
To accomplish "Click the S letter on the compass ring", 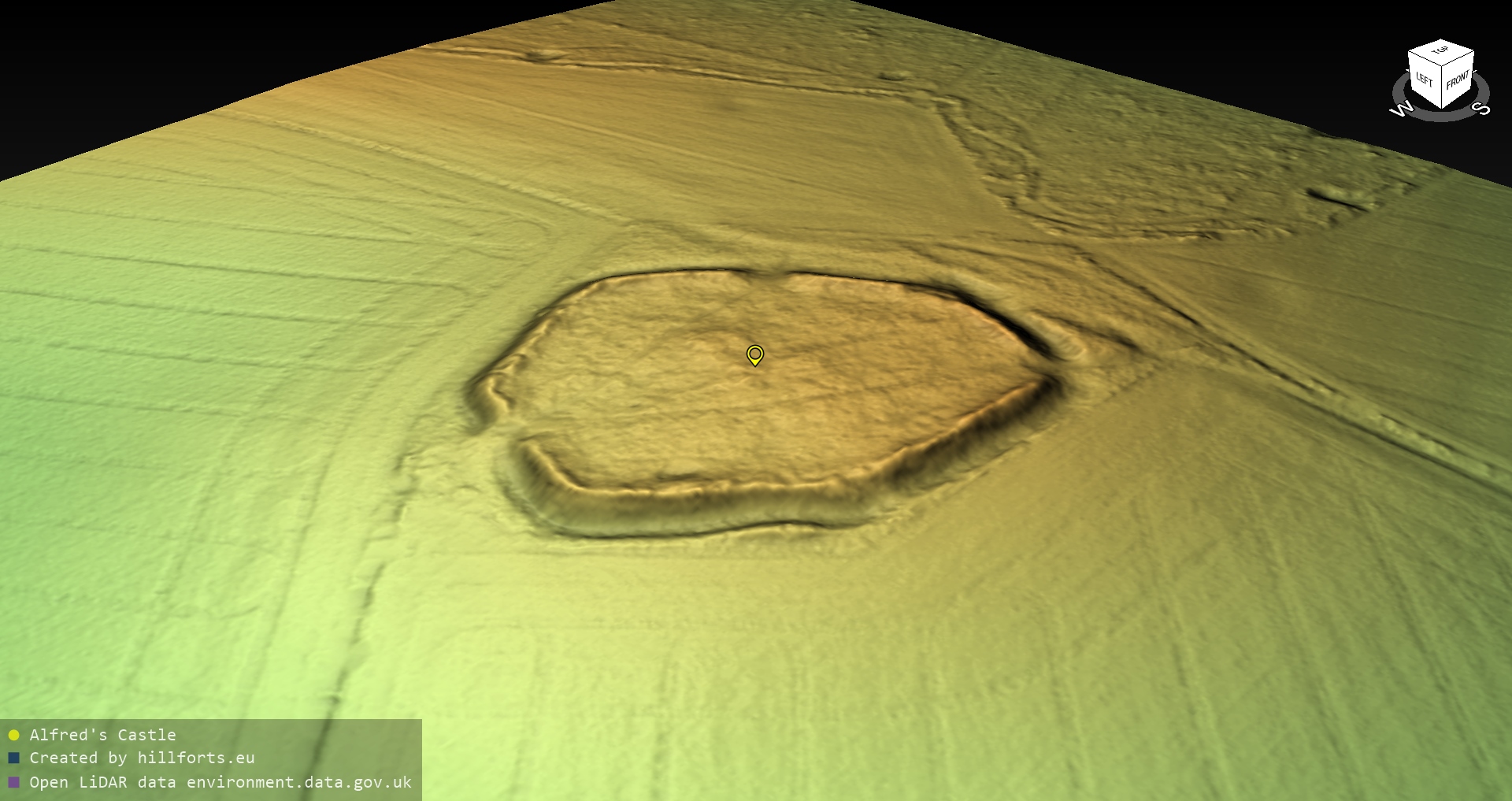I will coord(1482,109).
